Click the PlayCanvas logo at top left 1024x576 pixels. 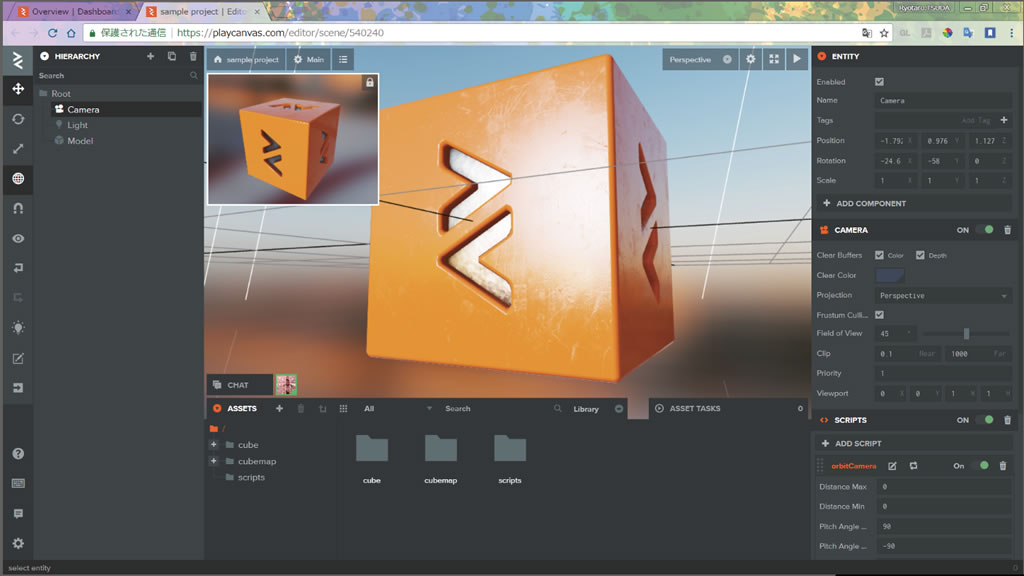coord(18,60)
